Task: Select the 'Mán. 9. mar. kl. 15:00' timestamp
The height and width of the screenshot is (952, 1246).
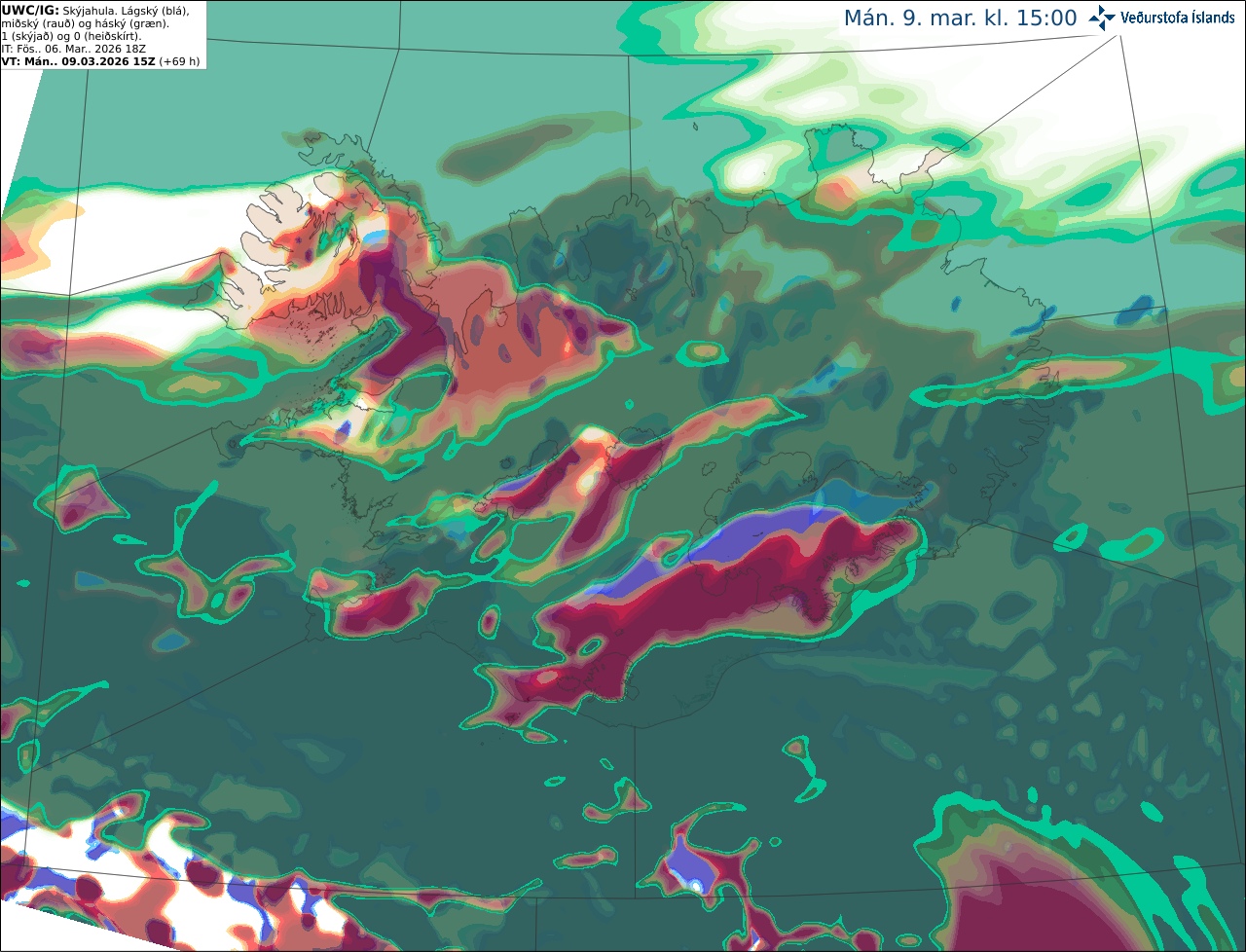Action: coord(961,18)
